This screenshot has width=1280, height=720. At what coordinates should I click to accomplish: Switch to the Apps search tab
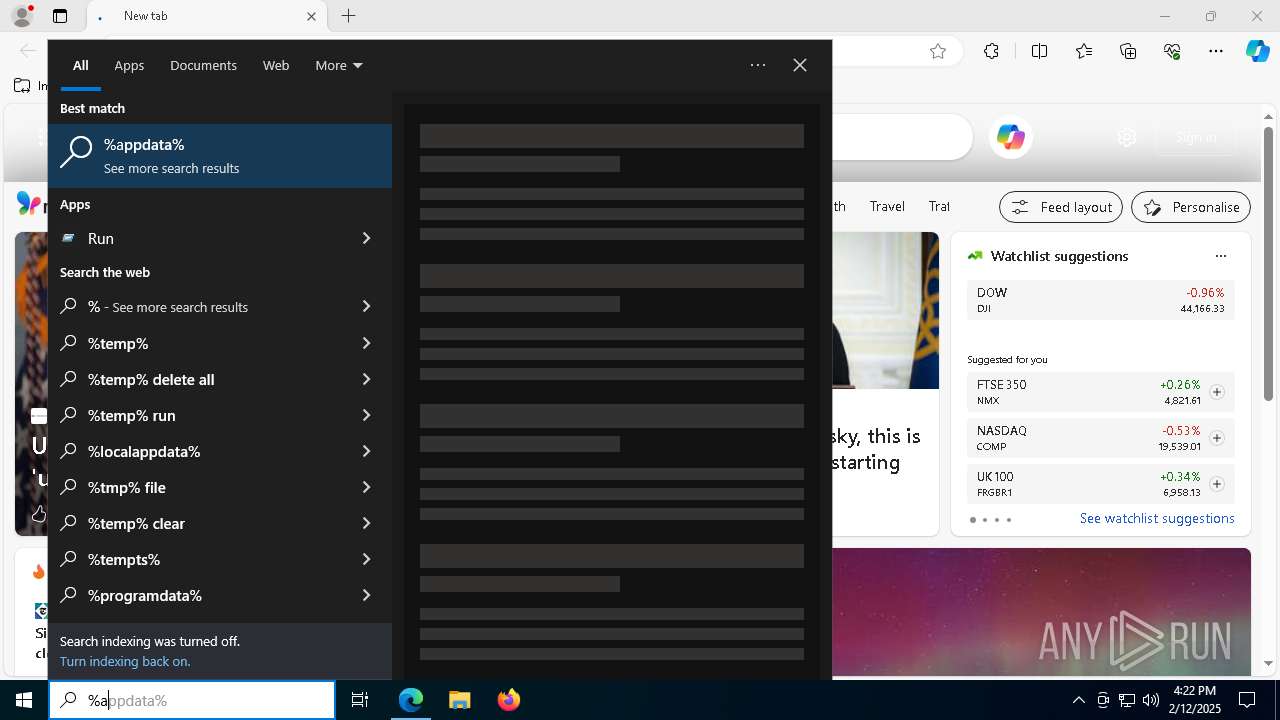click(129, 65)
